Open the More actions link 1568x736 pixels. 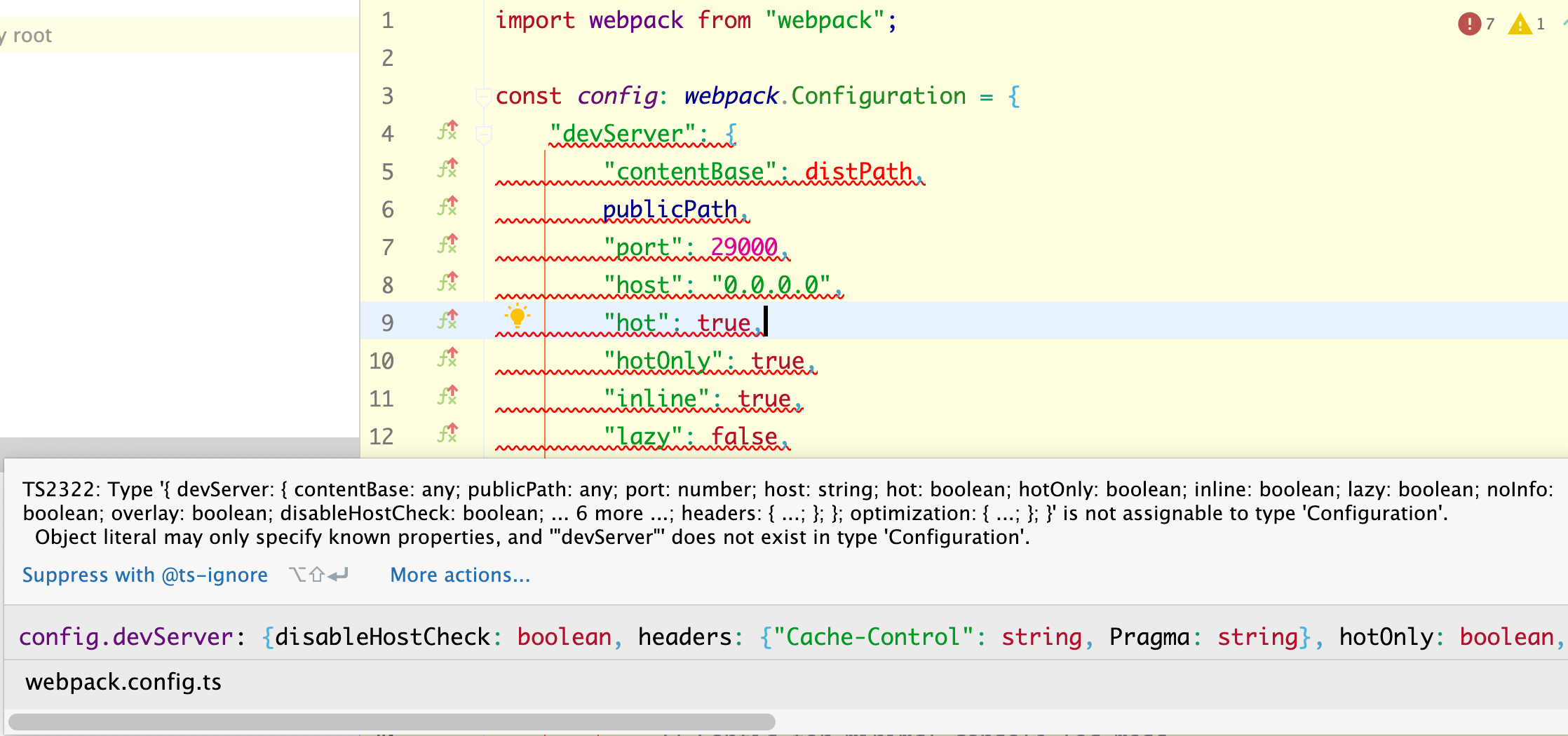460,575
